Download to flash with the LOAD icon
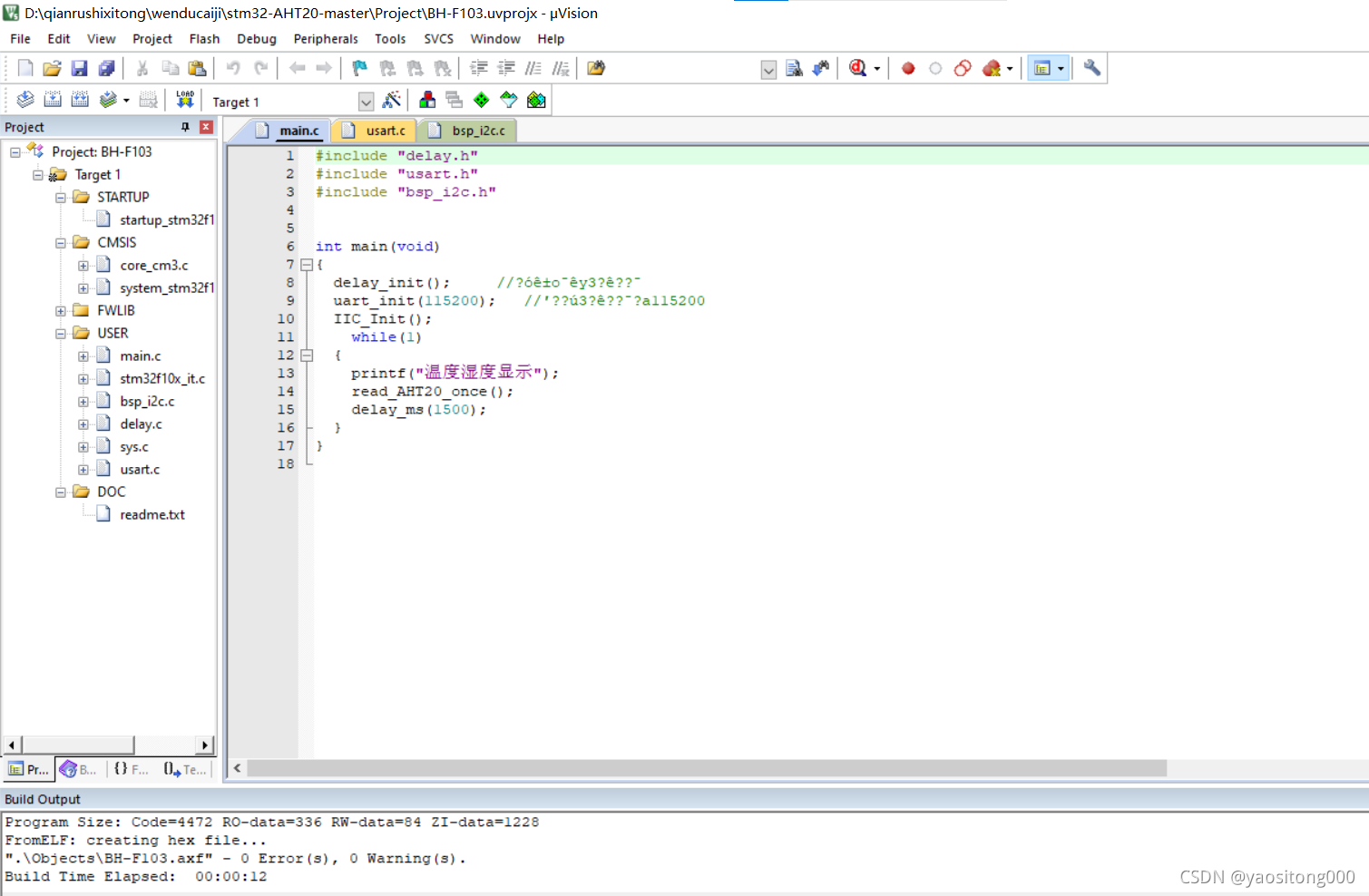The width and height of the screenshot is (1369, 896). 185,100
